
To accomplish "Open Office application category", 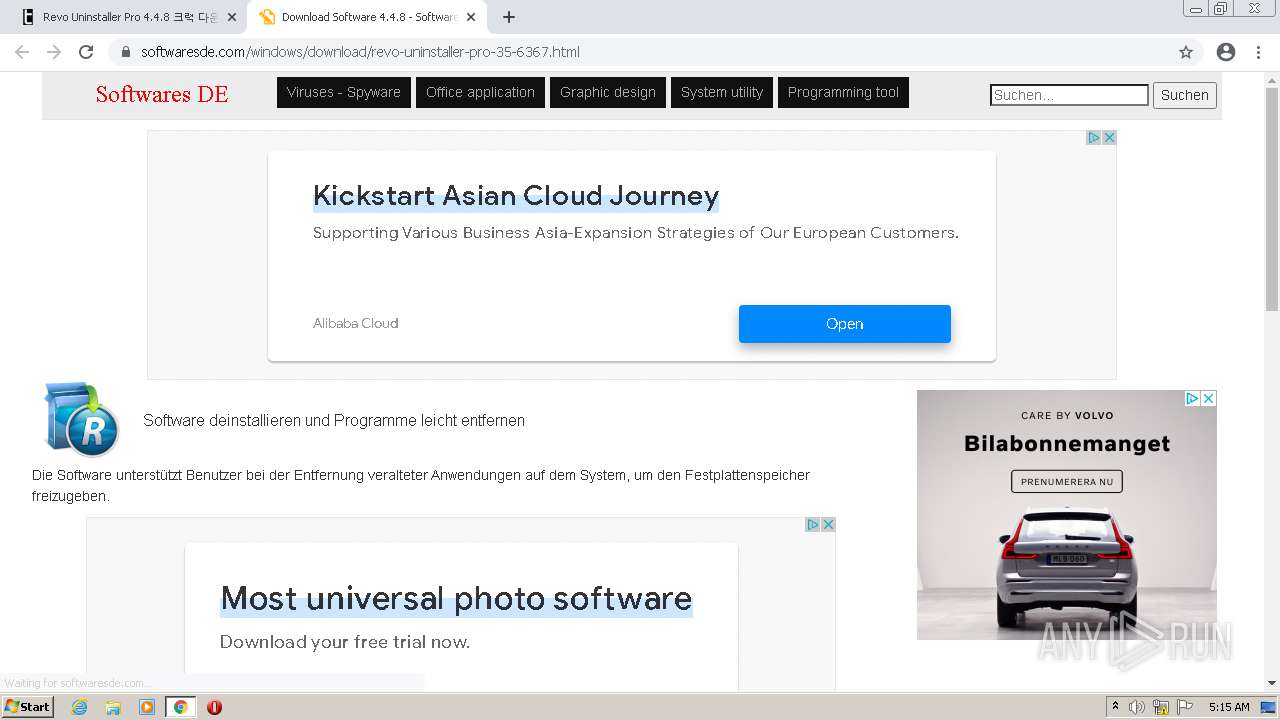I will pos(480,92).
